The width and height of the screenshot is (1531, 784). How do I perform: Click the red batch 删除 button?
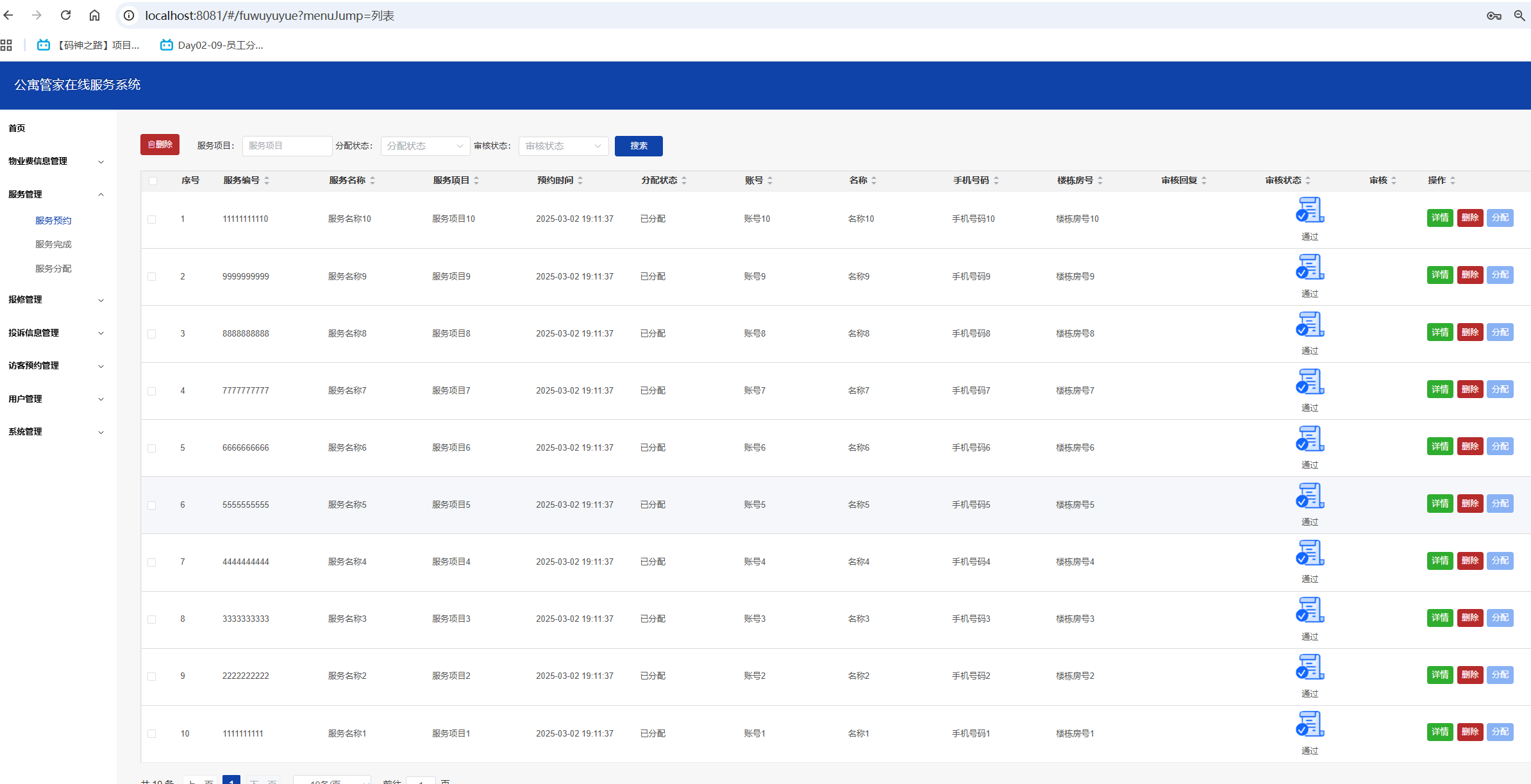pyautogui.click(x=160, y=145)
